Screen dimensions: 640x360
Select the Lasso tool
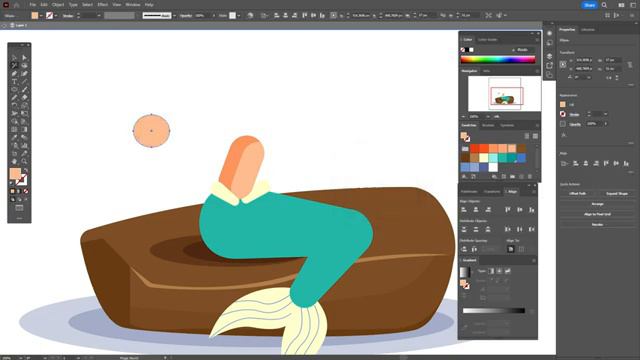pyautogui.click(x=24, y=65)
